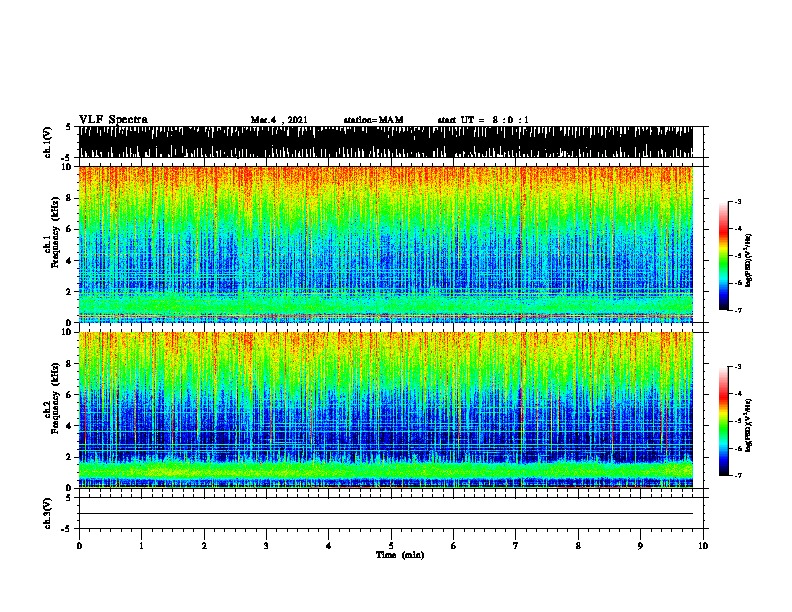792x612 pixels.
Task: Select the ch.1 "Frequency (kHz)" axis label
Action: click(55, 232)
